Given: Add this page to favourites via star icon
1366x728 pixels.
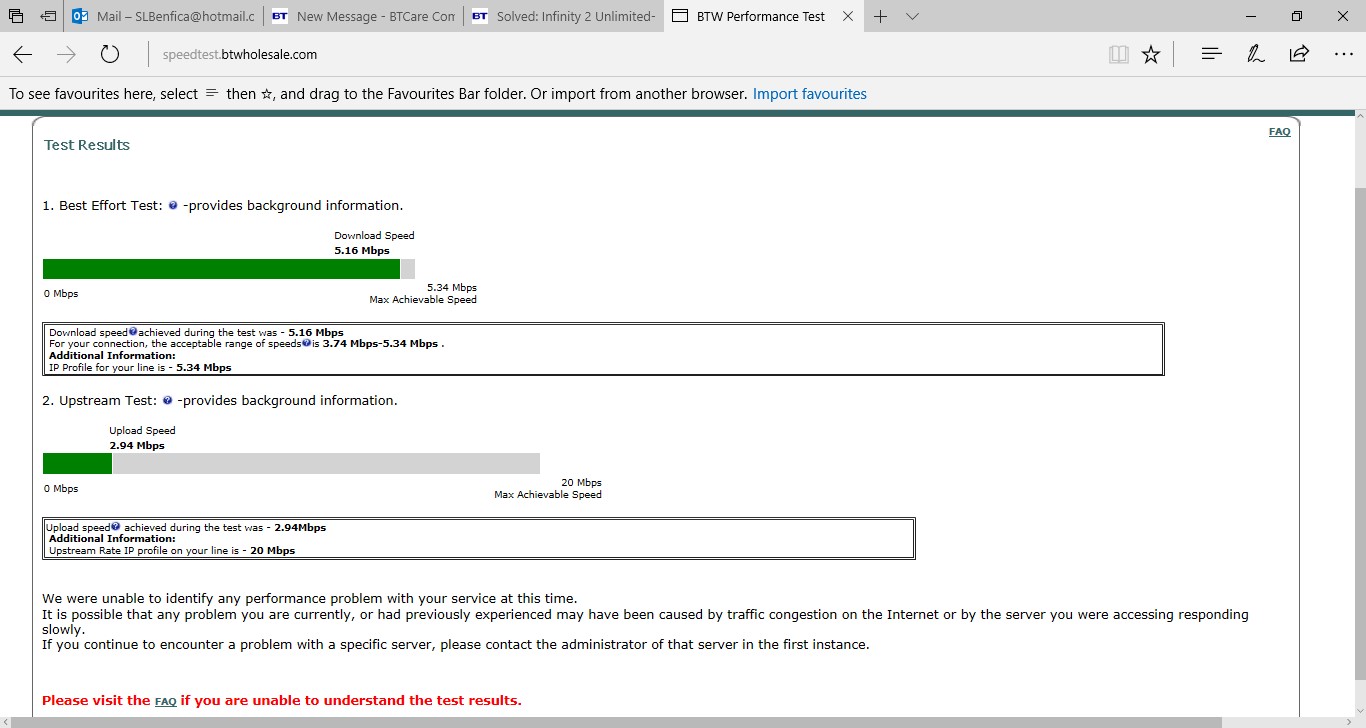Looking at the screenshot, I should pos(1151,55).
